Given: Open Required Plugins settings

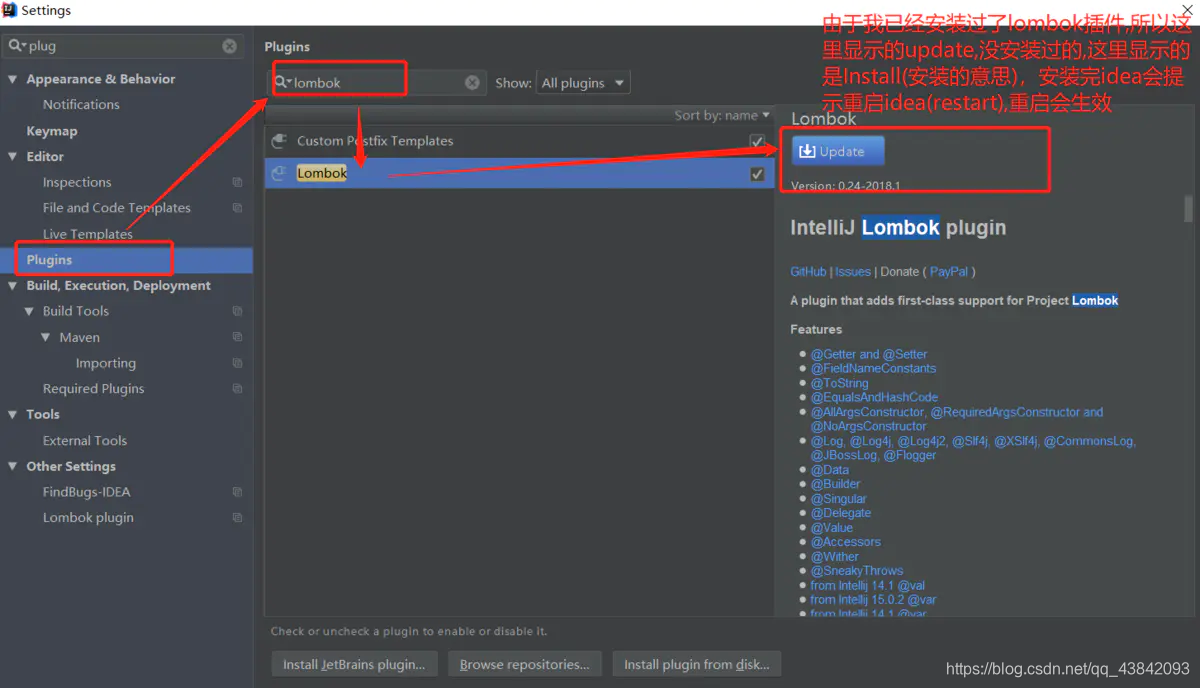Looking at the screenshot, I should coord(93,389).
